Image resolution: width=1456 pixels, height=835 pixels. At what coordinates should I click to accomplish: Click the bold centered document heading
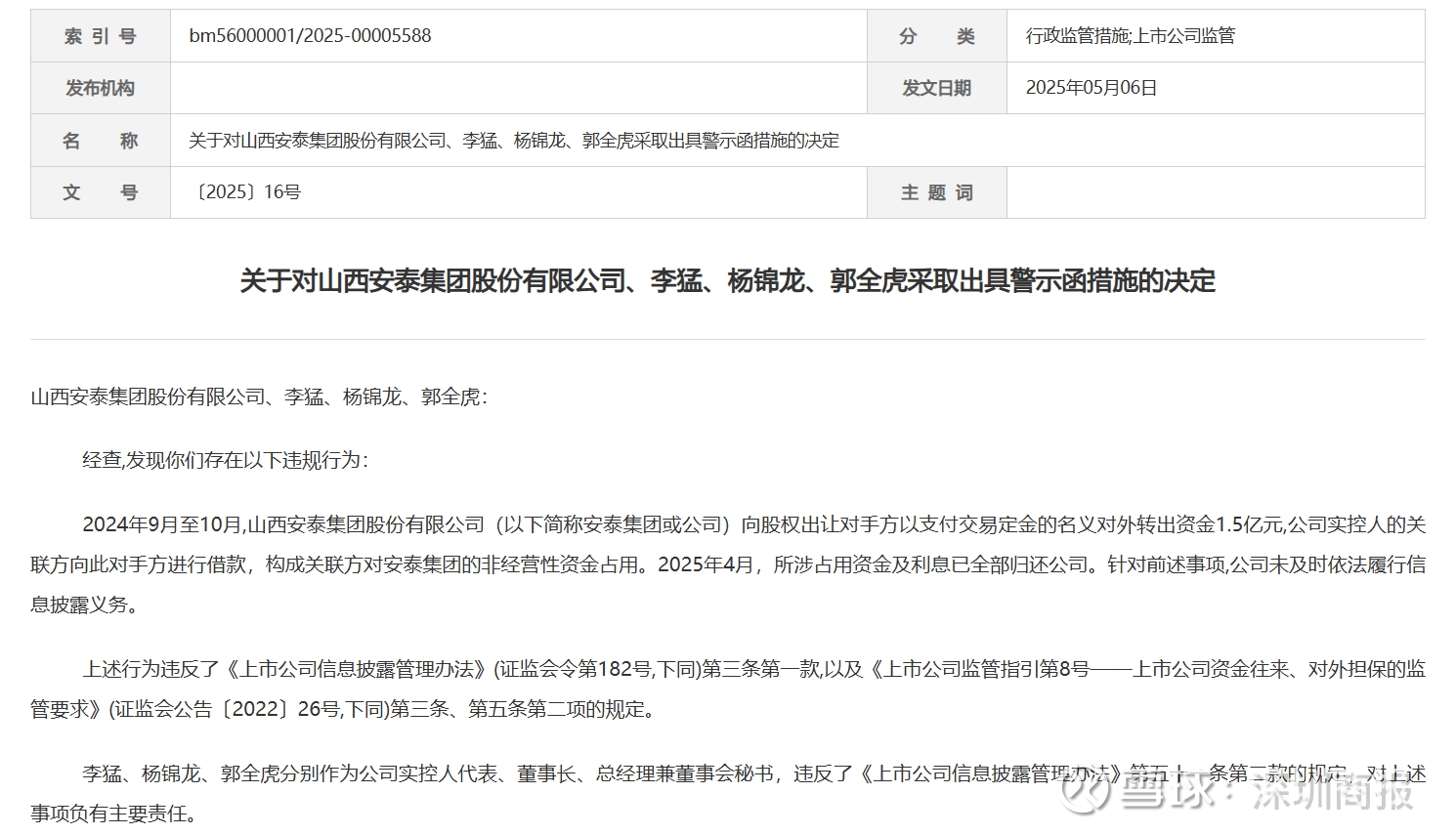(728, 281)
